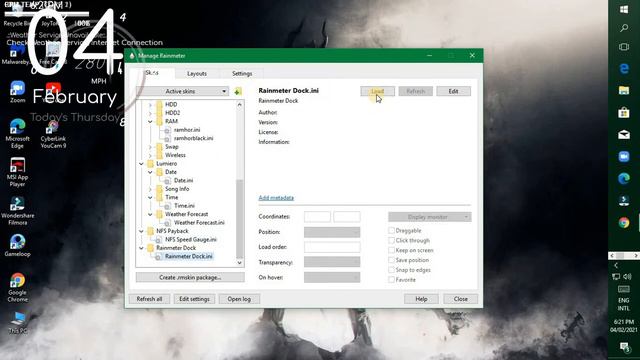Click the Edit settings button
640x360 pixels.
coord(194,299)
